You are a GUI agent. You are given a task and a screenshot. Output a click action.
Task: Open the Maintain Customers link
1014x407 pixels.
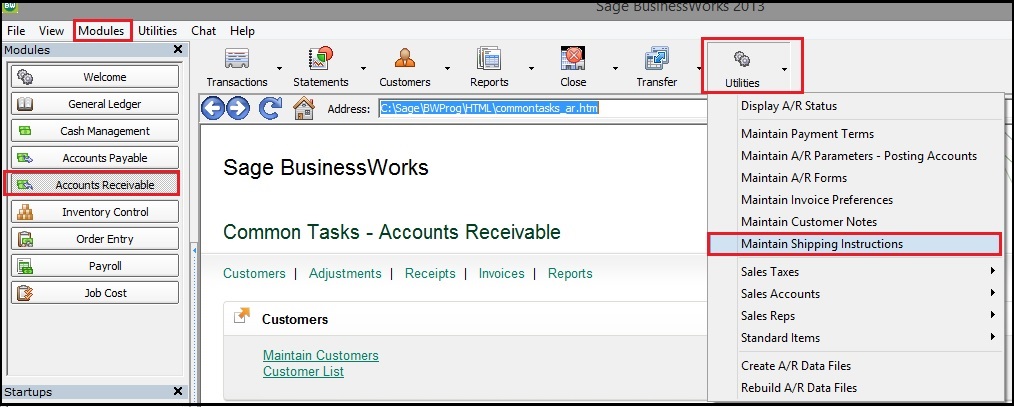point(320,355)
